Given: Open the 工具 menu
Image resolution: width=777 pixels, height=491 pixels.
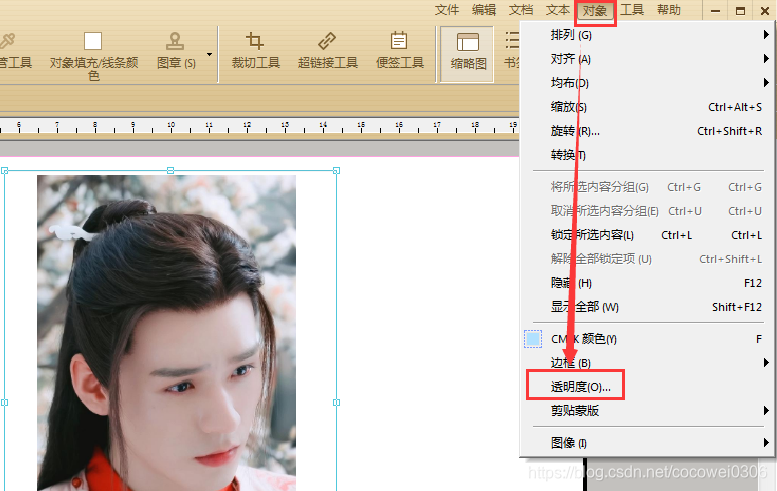Looking at the screenshot, I should point(632,10).
